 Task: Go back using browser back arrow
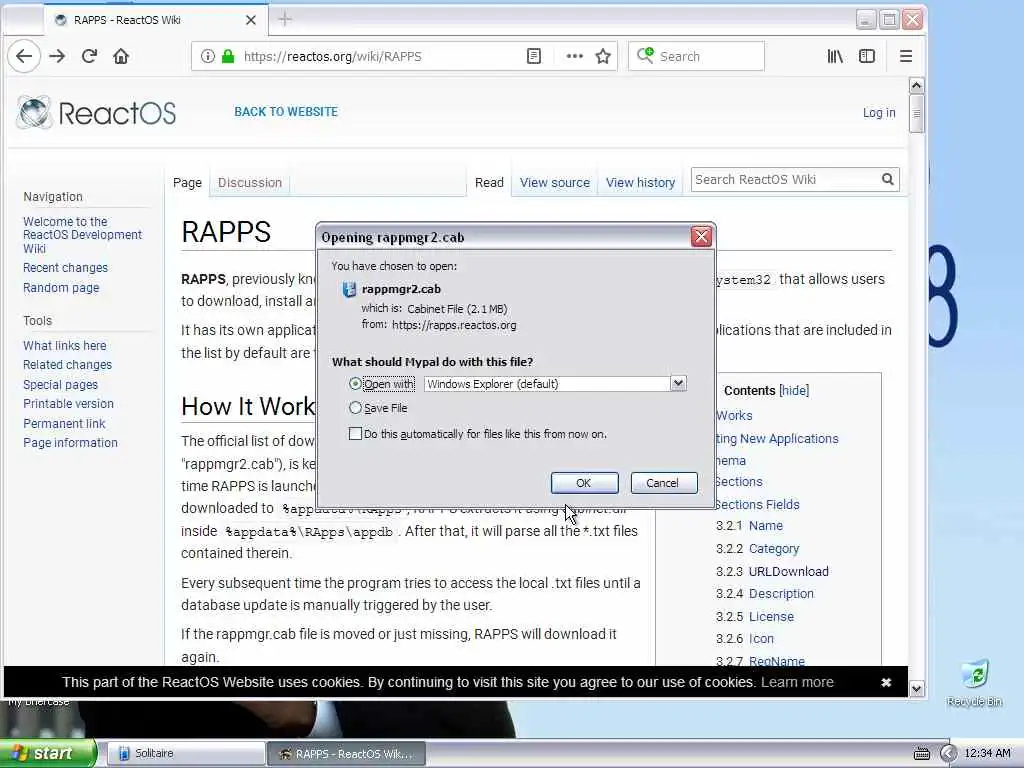coord(24,56)
